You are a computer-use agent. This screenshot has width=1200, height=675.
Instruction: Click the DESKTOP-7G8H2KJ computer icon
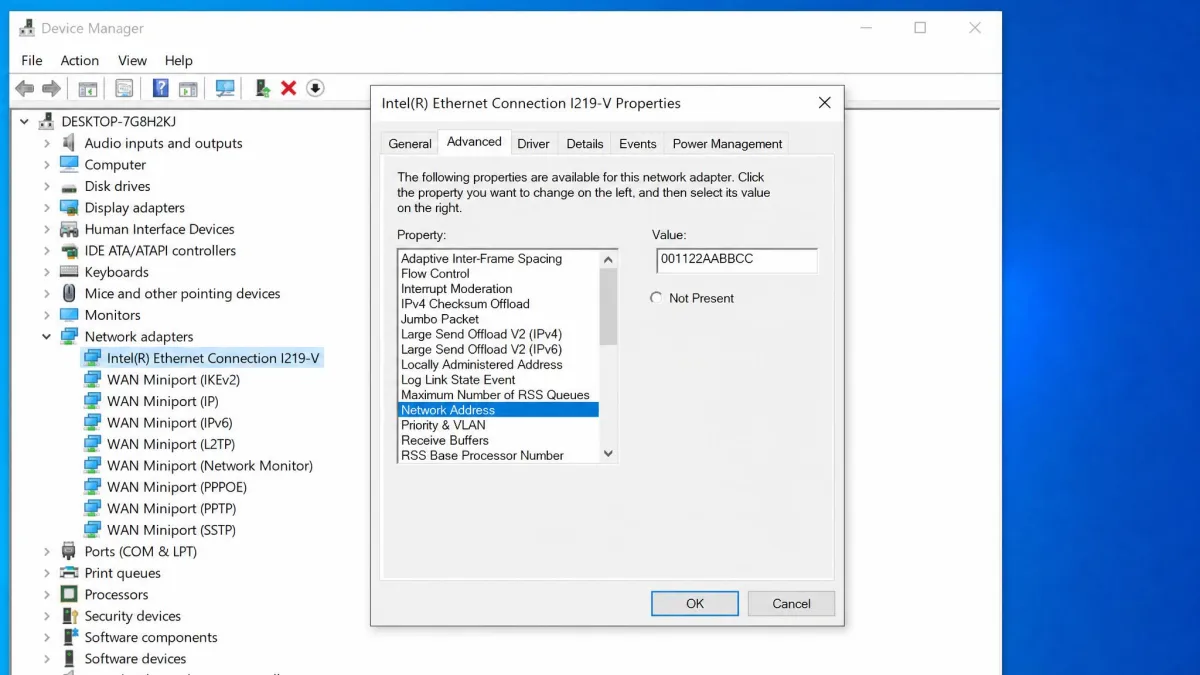tap(46, 122)
